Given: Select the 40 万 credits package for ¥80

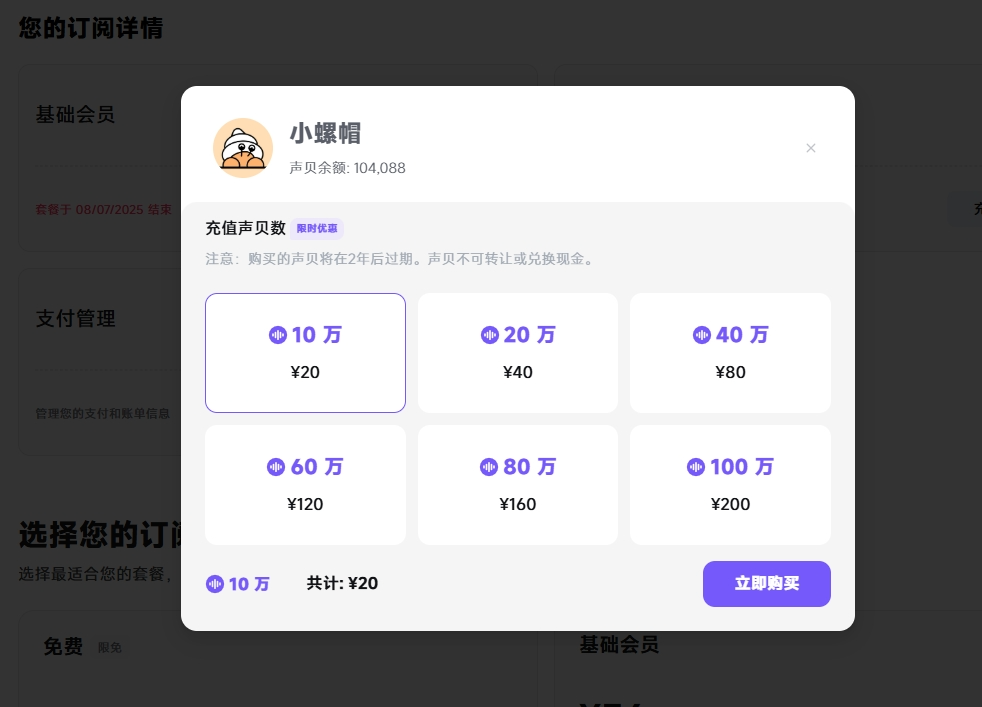Looking at the screenshot, I should coord(730,353).
